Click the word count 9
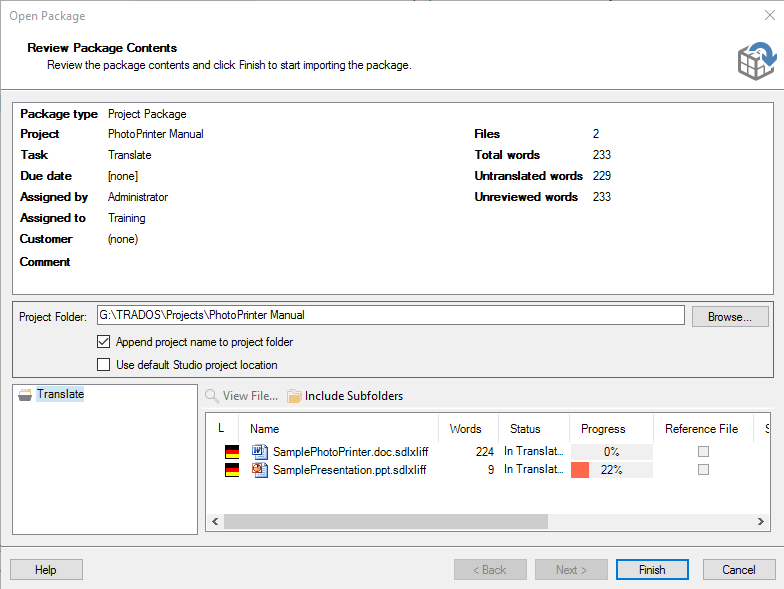The height and width of the screenshot is (589, 784). [491, 470]
